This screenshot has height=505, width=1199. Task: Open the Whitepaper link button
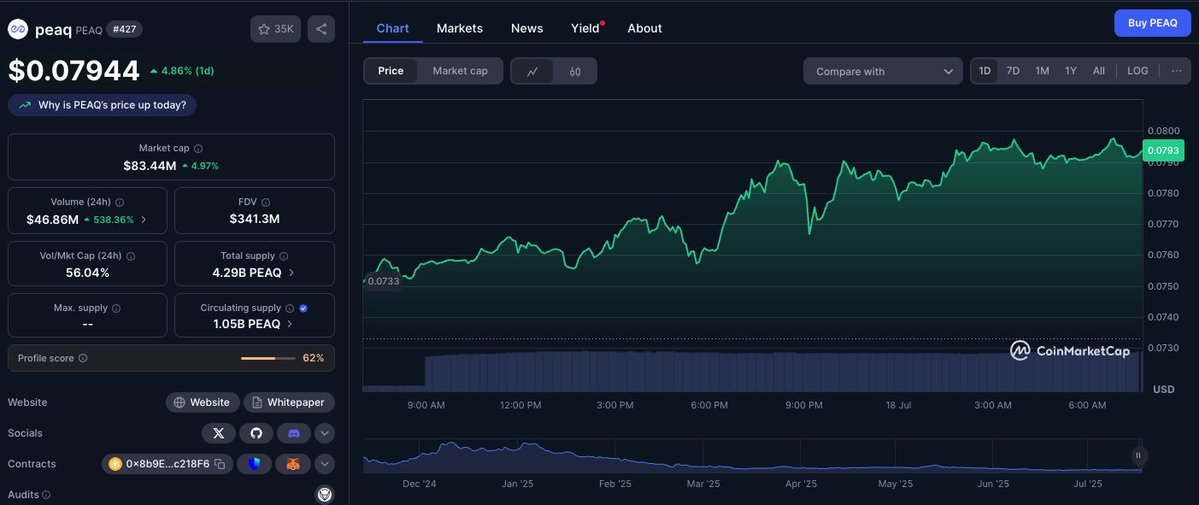coord(289,402)
